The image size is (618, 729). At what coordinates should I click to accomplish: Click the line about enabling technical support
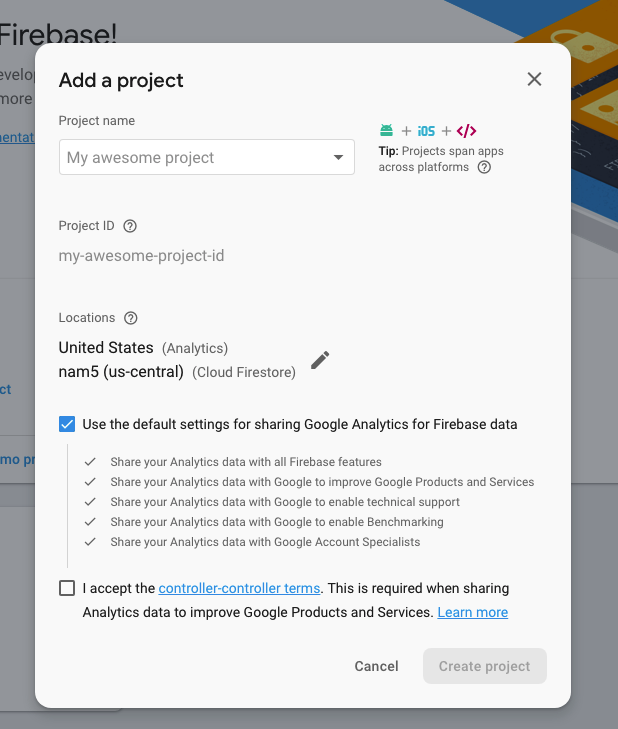click(285, 502)
